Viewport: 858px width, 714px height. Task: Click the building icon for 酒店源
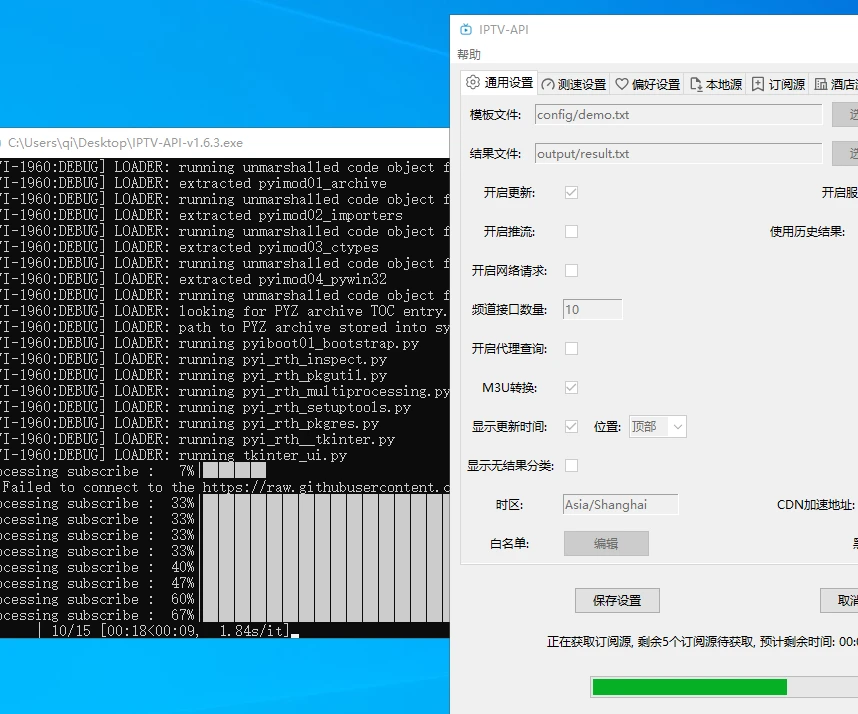[821, 84]
